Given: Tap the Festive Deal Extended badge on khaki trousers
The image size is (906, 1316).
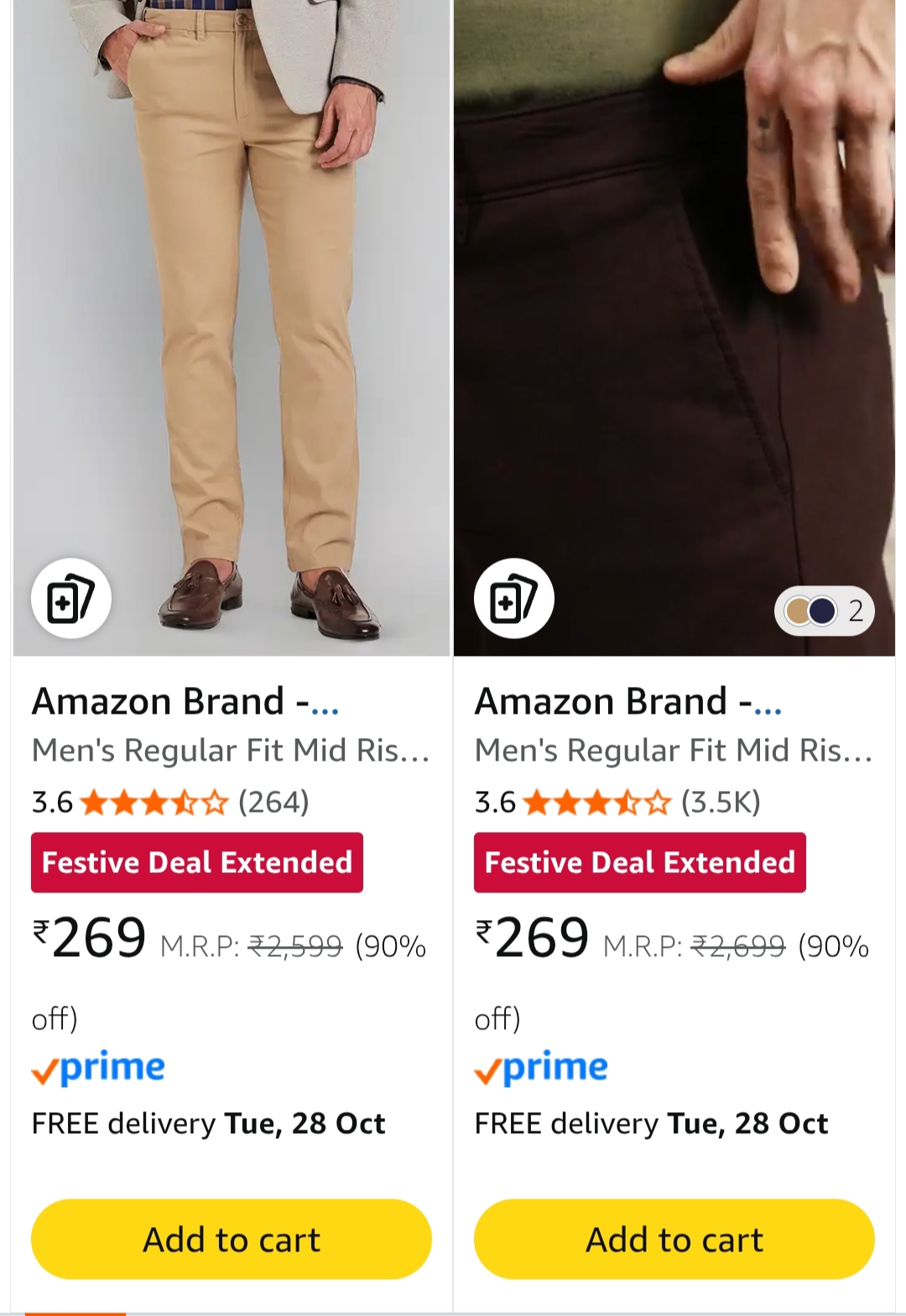Looking at the screenshot, I should point(197,862).
